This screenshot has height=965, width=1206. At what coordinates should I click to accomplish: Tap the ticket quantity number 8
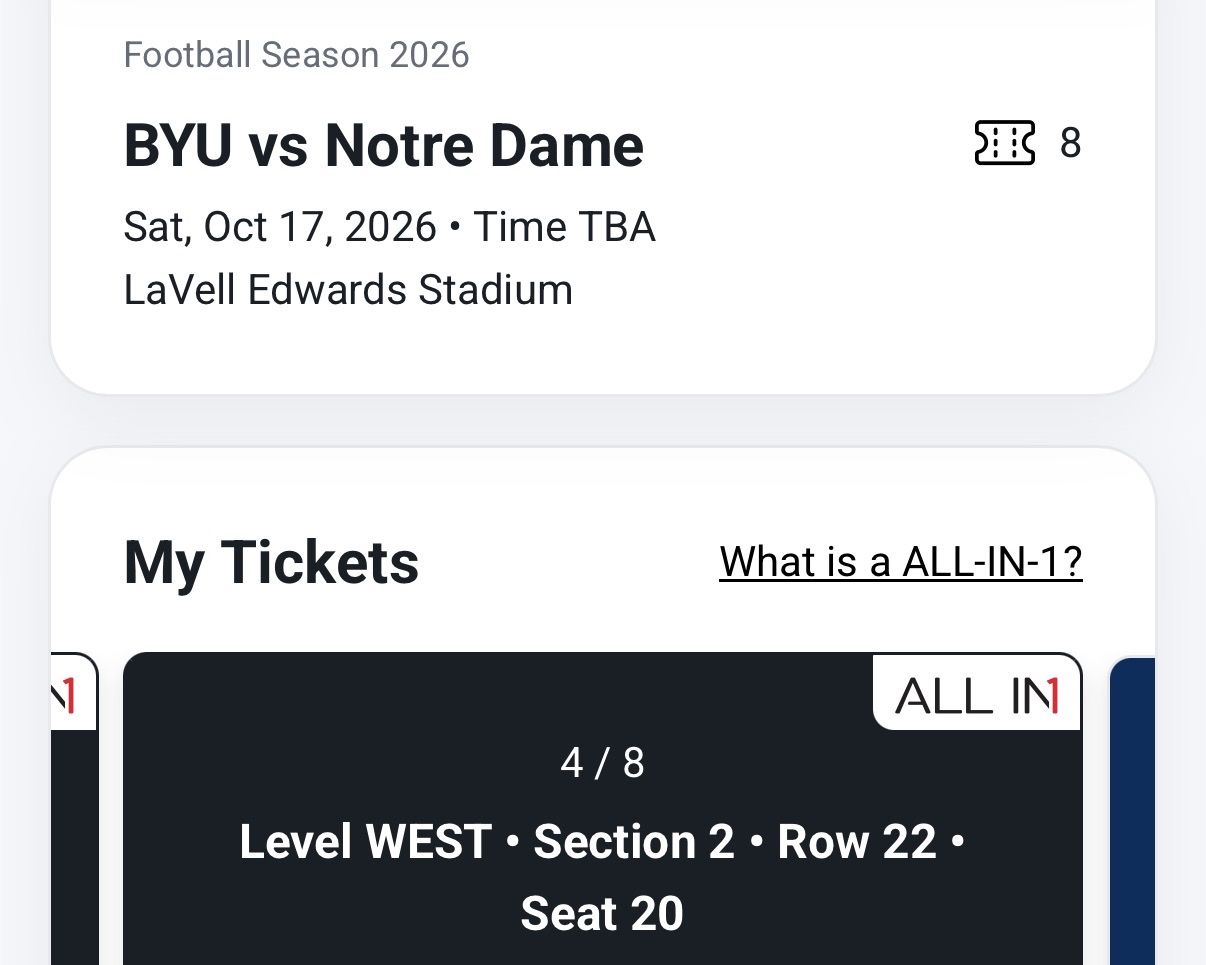click(x=1070, y=143)
